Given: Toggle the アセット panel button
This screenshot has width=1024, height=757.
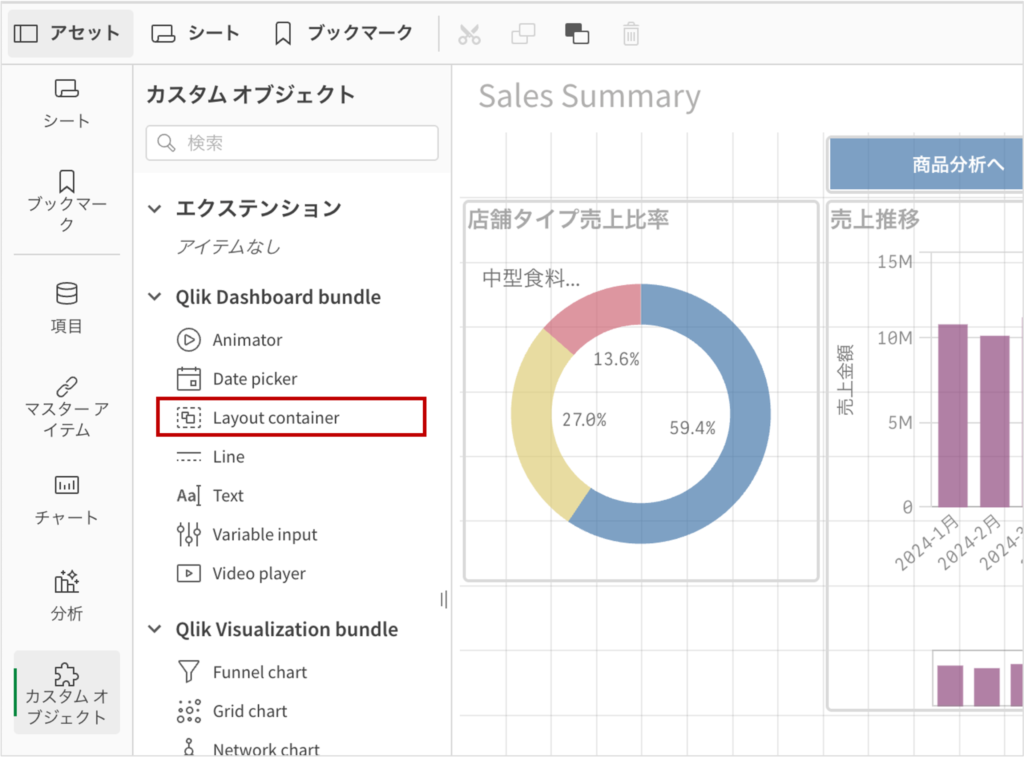Looking at the screenshot, I should click(x=70, y=33).
